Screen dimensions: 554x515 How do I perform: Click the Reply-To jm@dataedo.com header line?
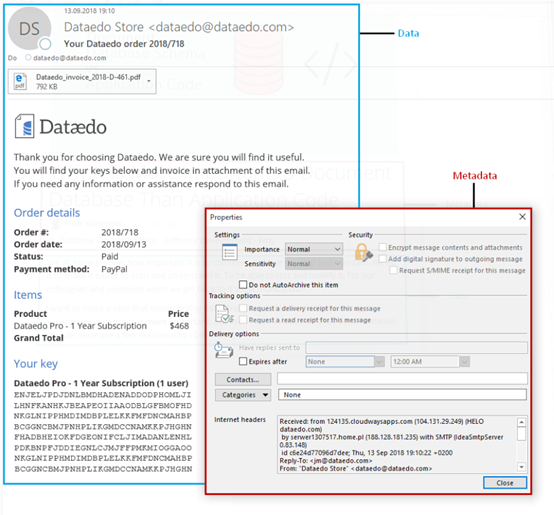(326, 461)
